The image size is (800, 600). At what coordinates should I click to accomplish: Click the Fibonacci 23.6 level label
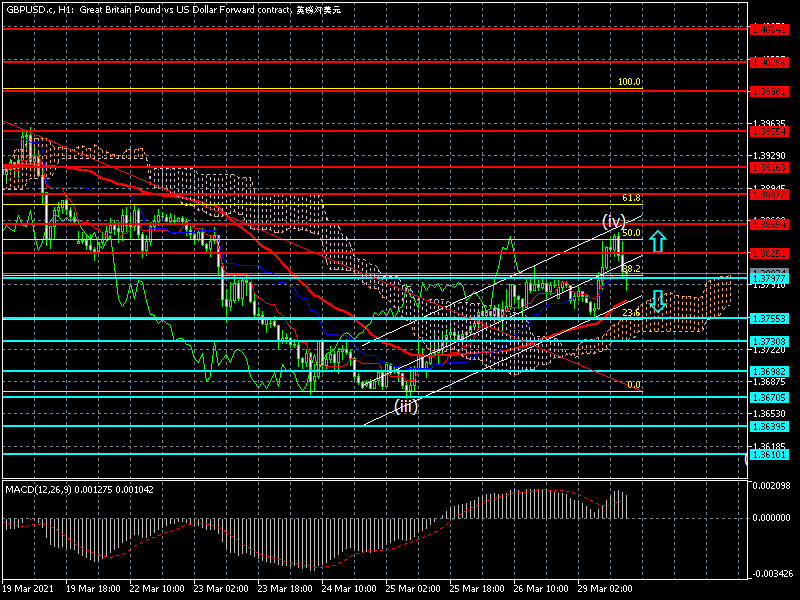(630, 312)
